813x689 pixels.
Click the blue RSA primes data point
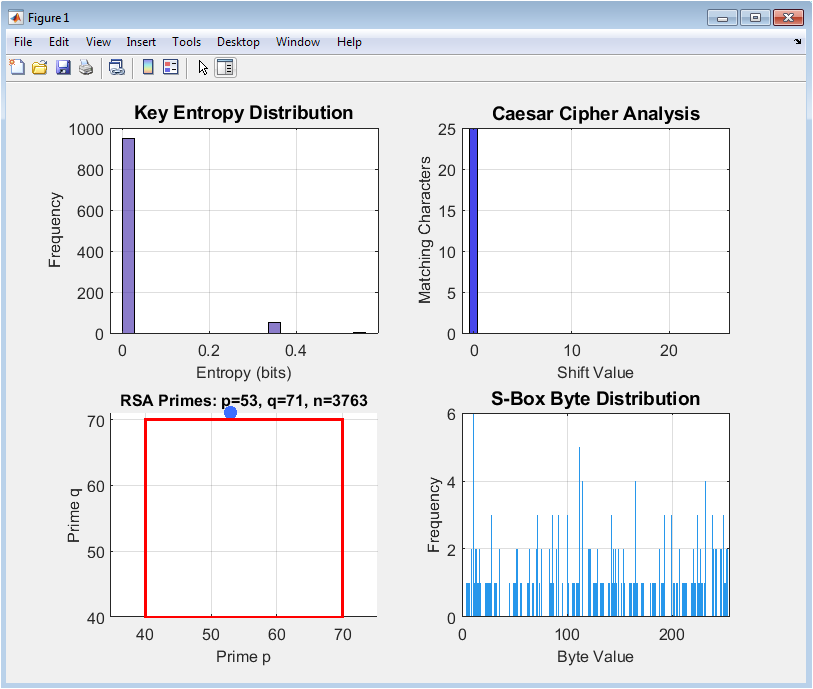point(230,412)
